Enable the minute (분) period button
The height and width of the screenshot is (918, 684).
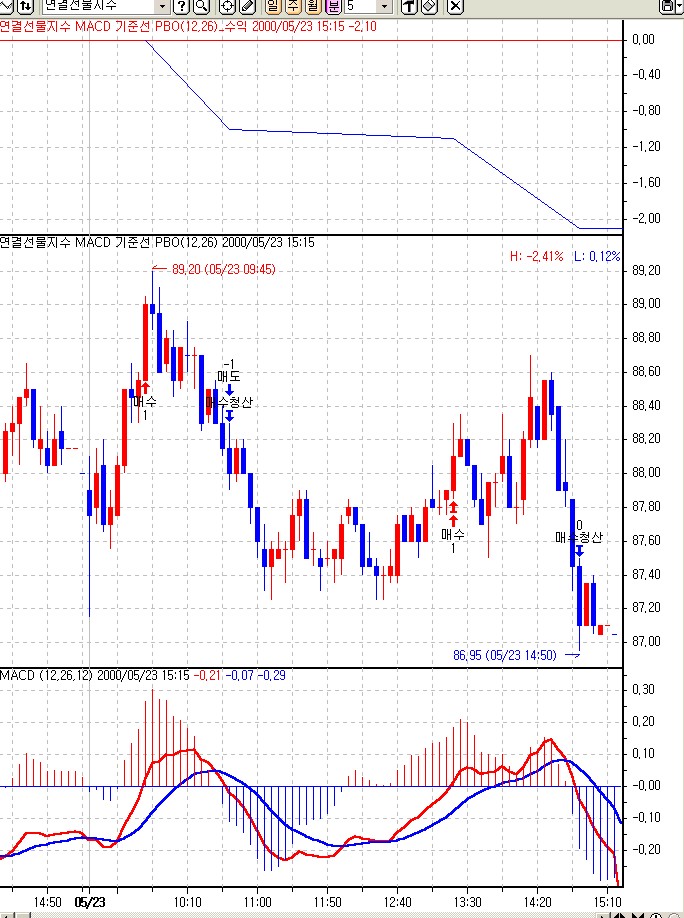tap(333, 6)
